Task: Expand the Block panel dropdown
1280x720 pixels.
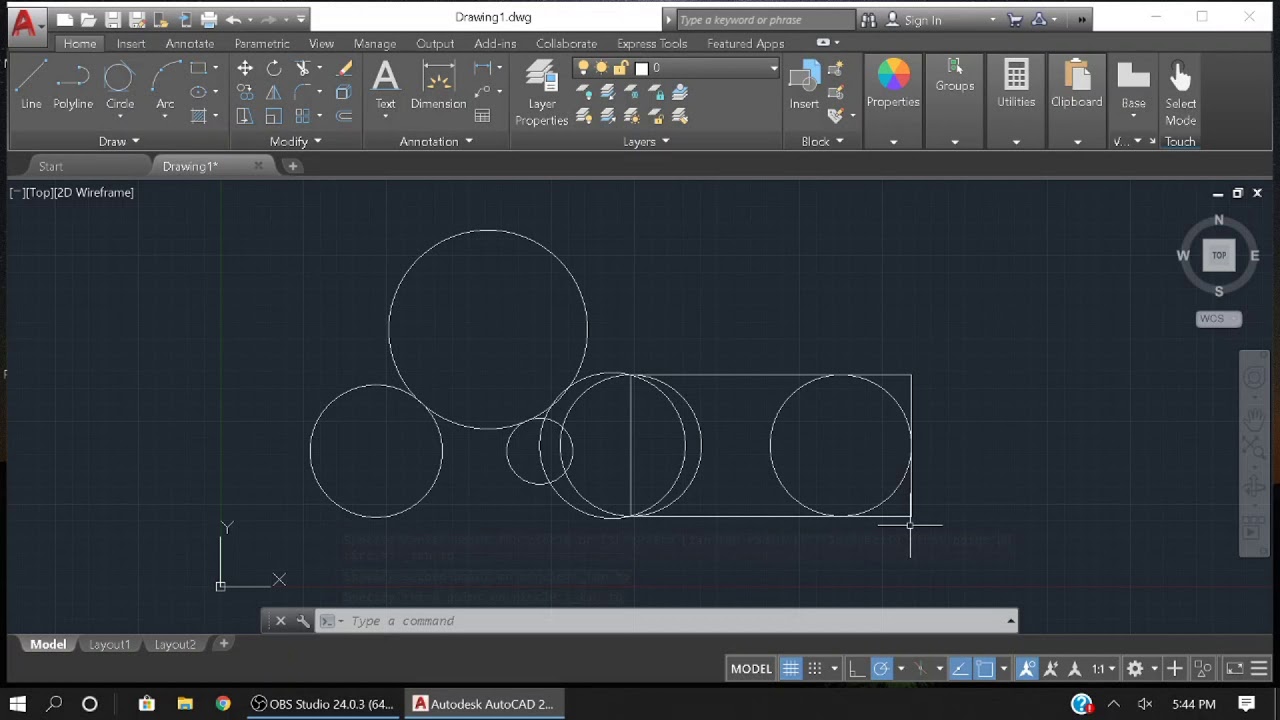Action: click(823, 141)
